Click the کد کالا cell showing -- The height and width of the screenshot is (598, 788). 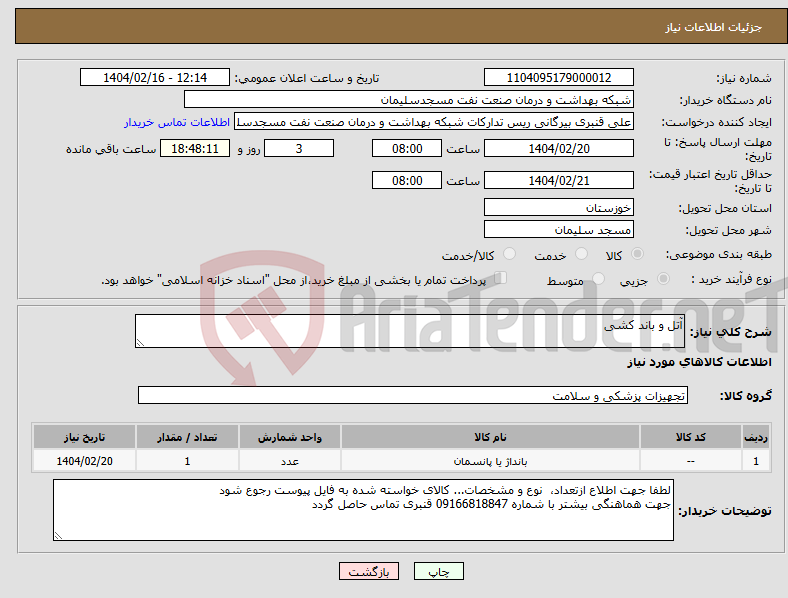(x=691, y=461)
